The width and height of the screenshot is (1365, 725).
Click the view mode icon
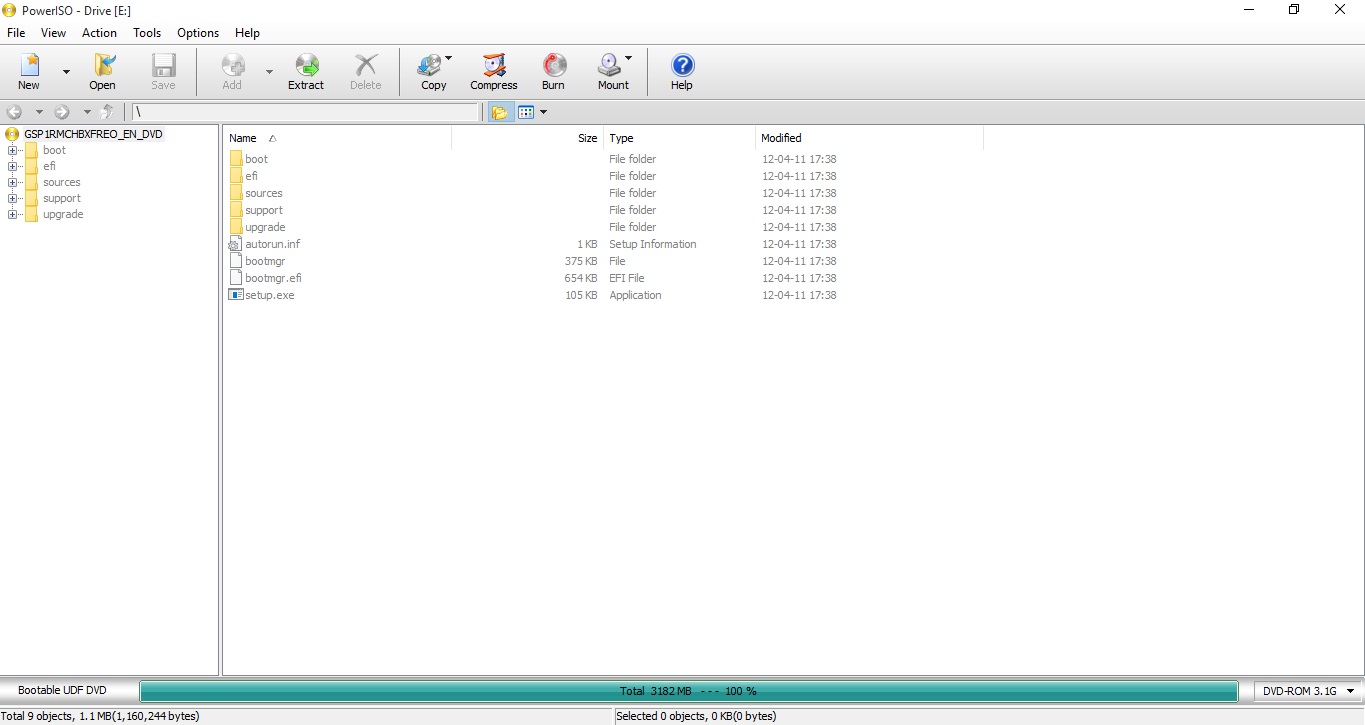click(x=526, y=112)
